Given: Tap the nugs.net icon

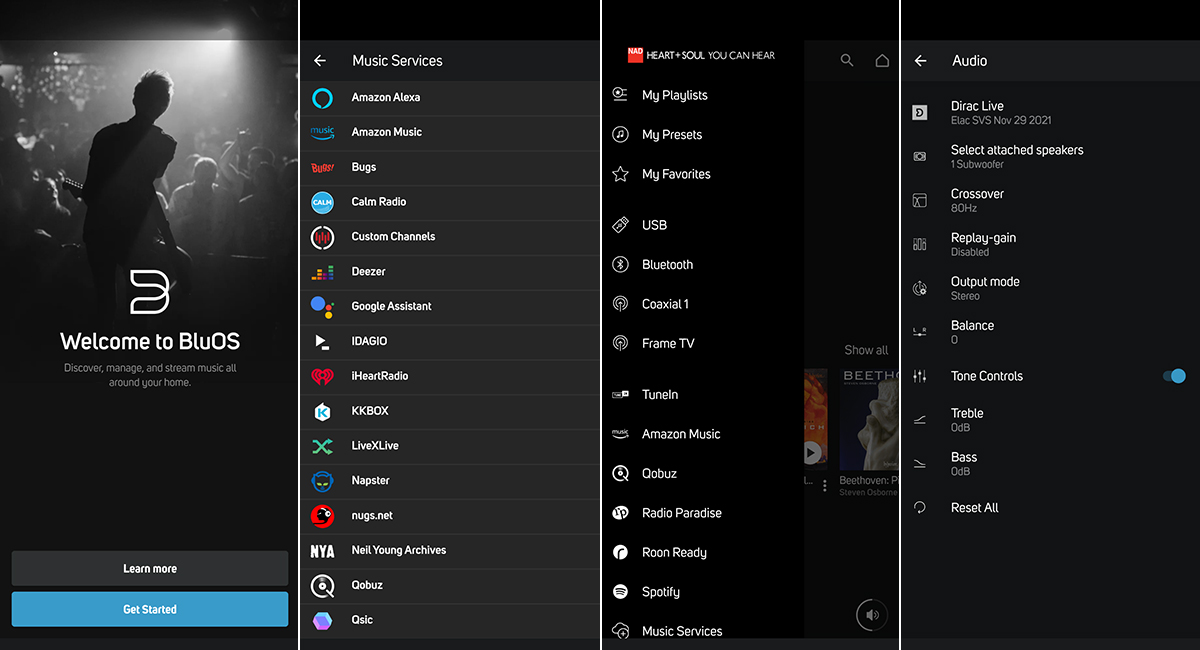Looking at the screenshot, I should (322, 516).
